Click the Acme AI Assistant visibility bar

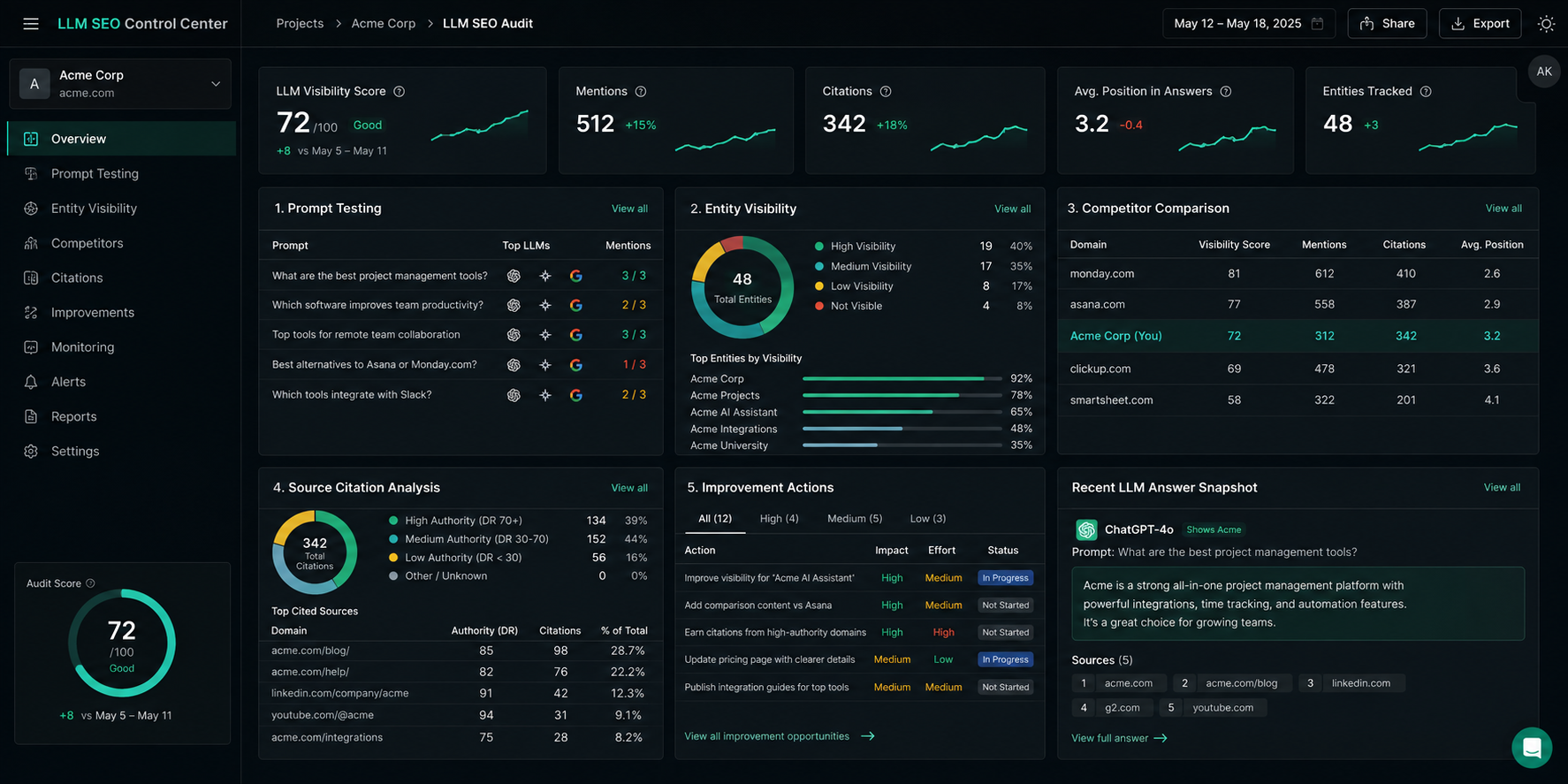click(902, 412)
